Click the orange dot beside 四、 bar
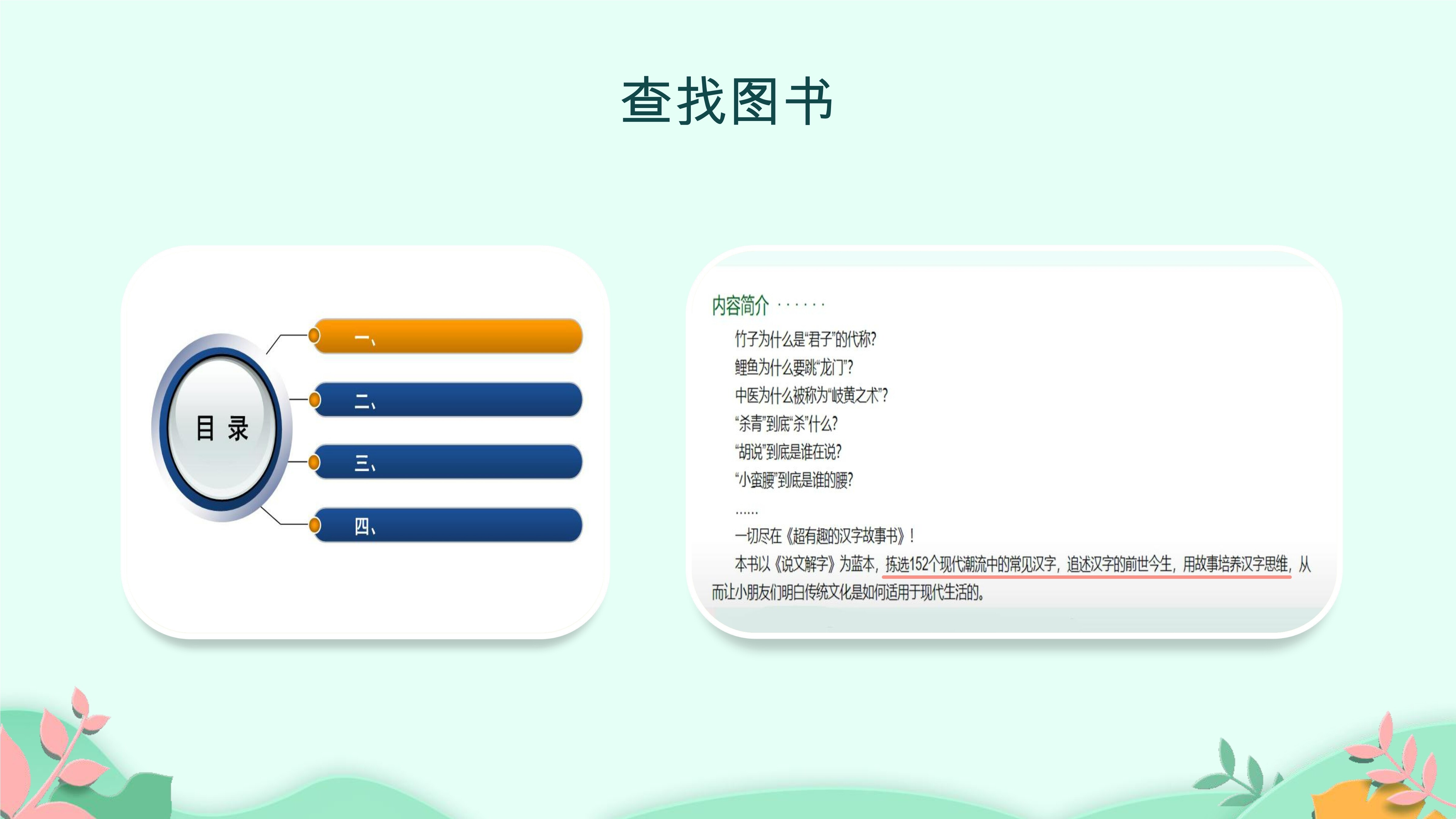The height and width of the screenshot is (819, 1456). (314, 525)
